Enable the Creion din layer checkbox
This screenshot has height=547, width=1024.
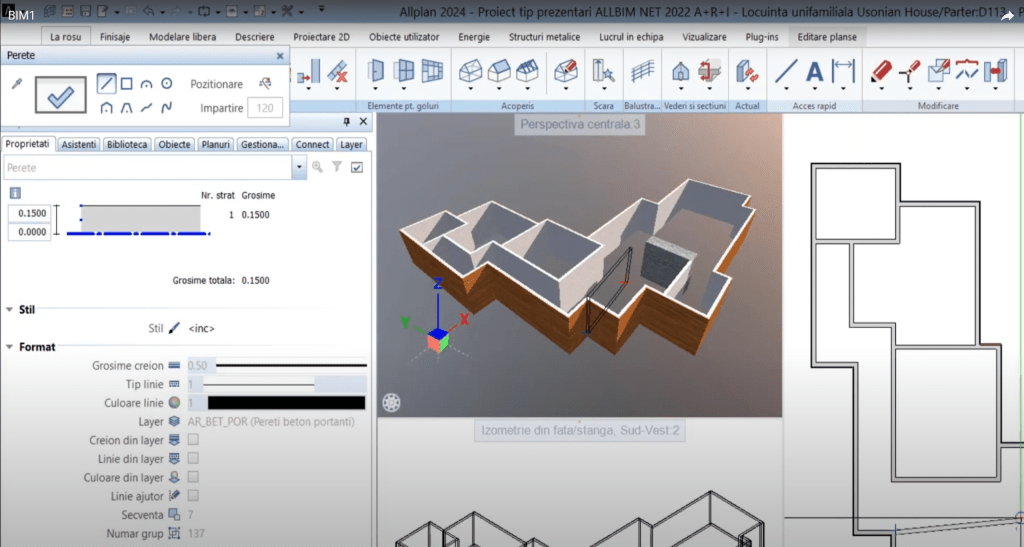tap(193, 439)
